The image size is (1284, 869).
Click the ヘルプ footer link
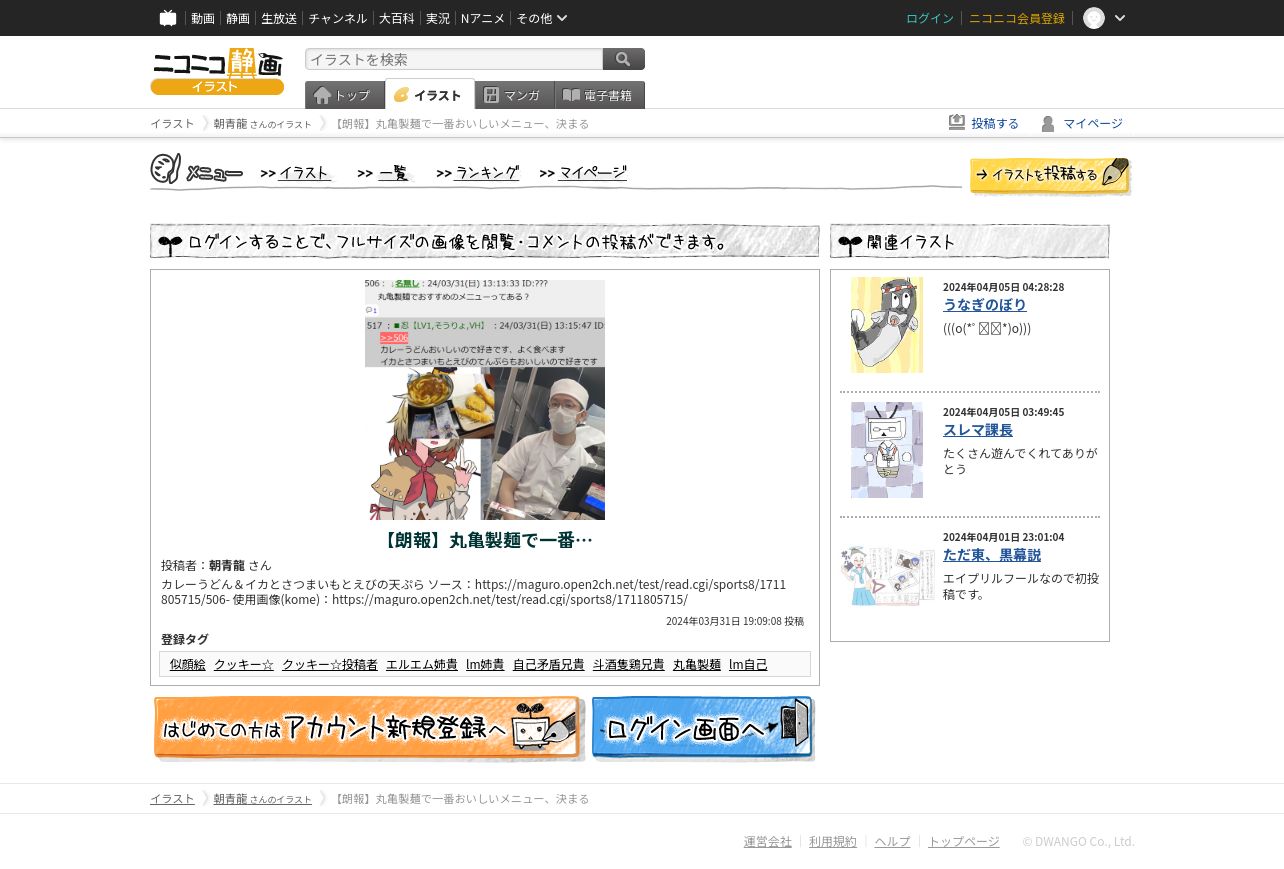[892, 841]
